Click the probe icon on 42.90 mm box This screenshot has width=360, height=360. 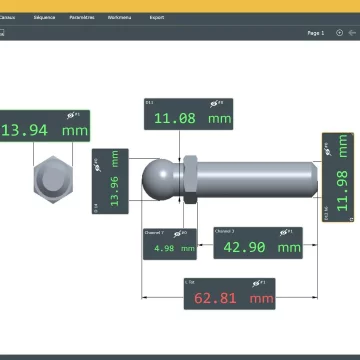pyautogui.click(x=284, y=232)
